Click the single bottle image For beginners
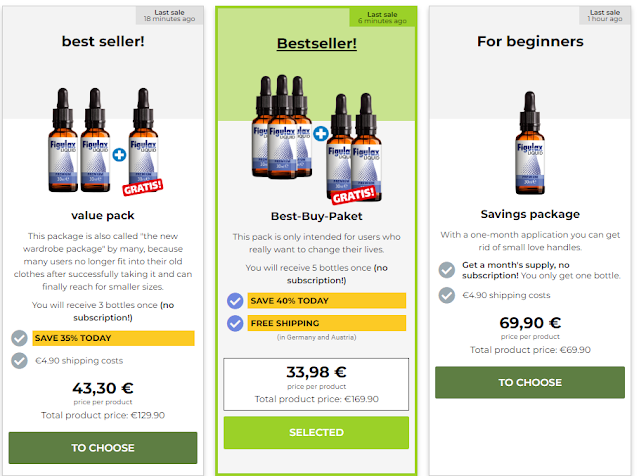The width and height of the screenshot is (639, 476). tap(530, 143)
